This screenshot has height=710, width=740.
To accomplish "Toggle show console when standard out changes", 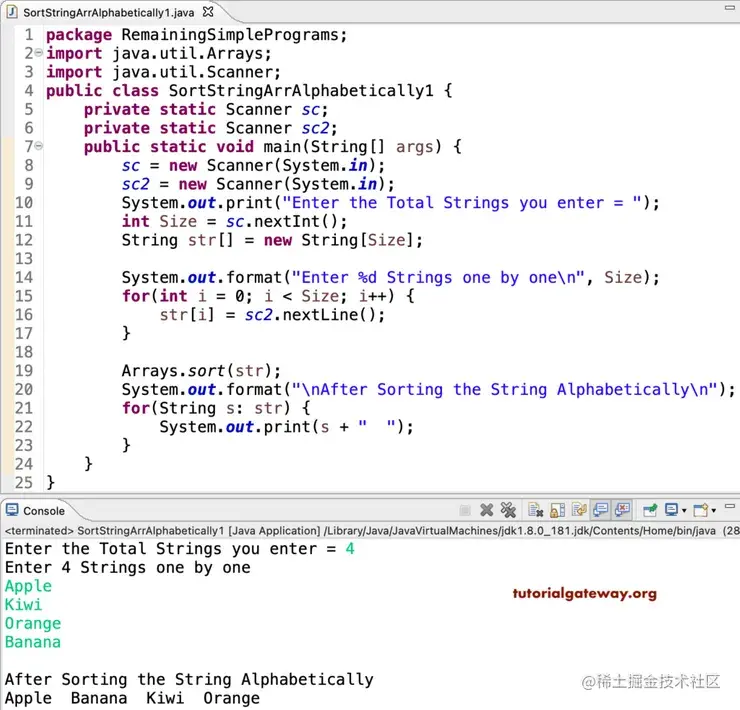I will 601,510.
